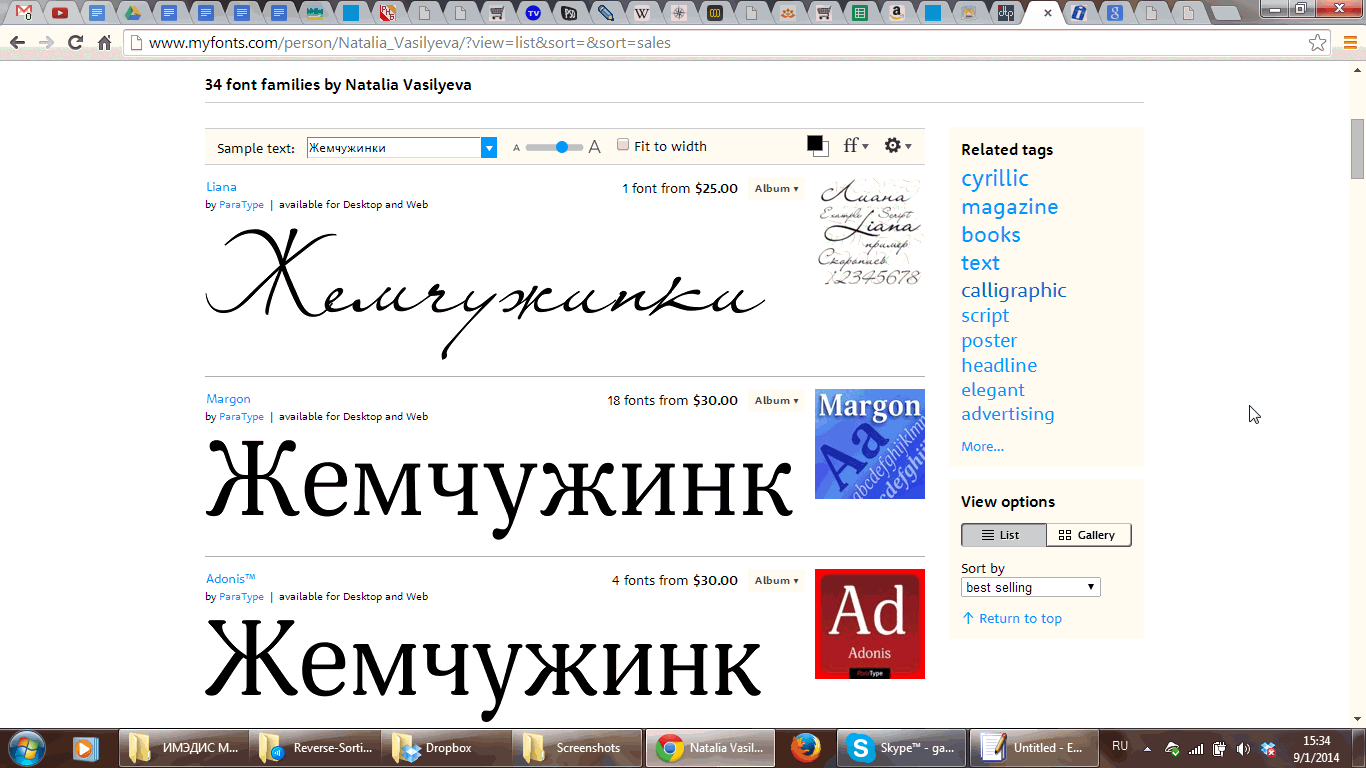The width and height of the screenshot is (1366, 768).
Task: Go to browser Home page
Action: coord(104,43)
